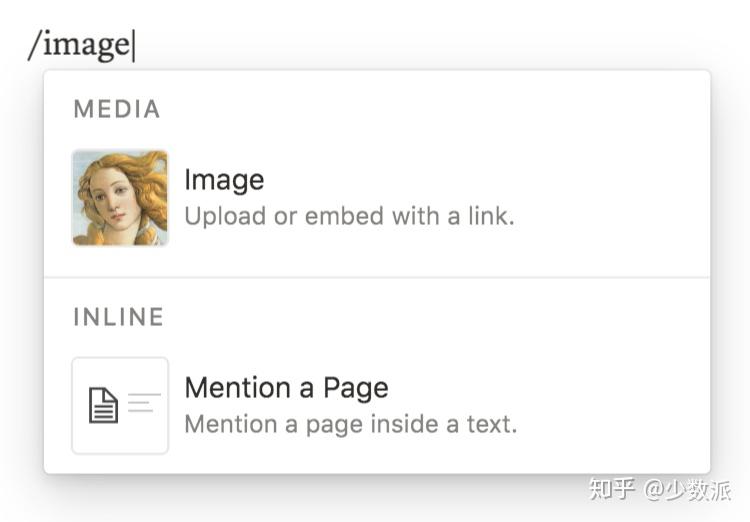Screen dimensions: 750x522
Task: Click the document glyph in Mention icon
Action: pyautogui.click(x=103, y=405)
